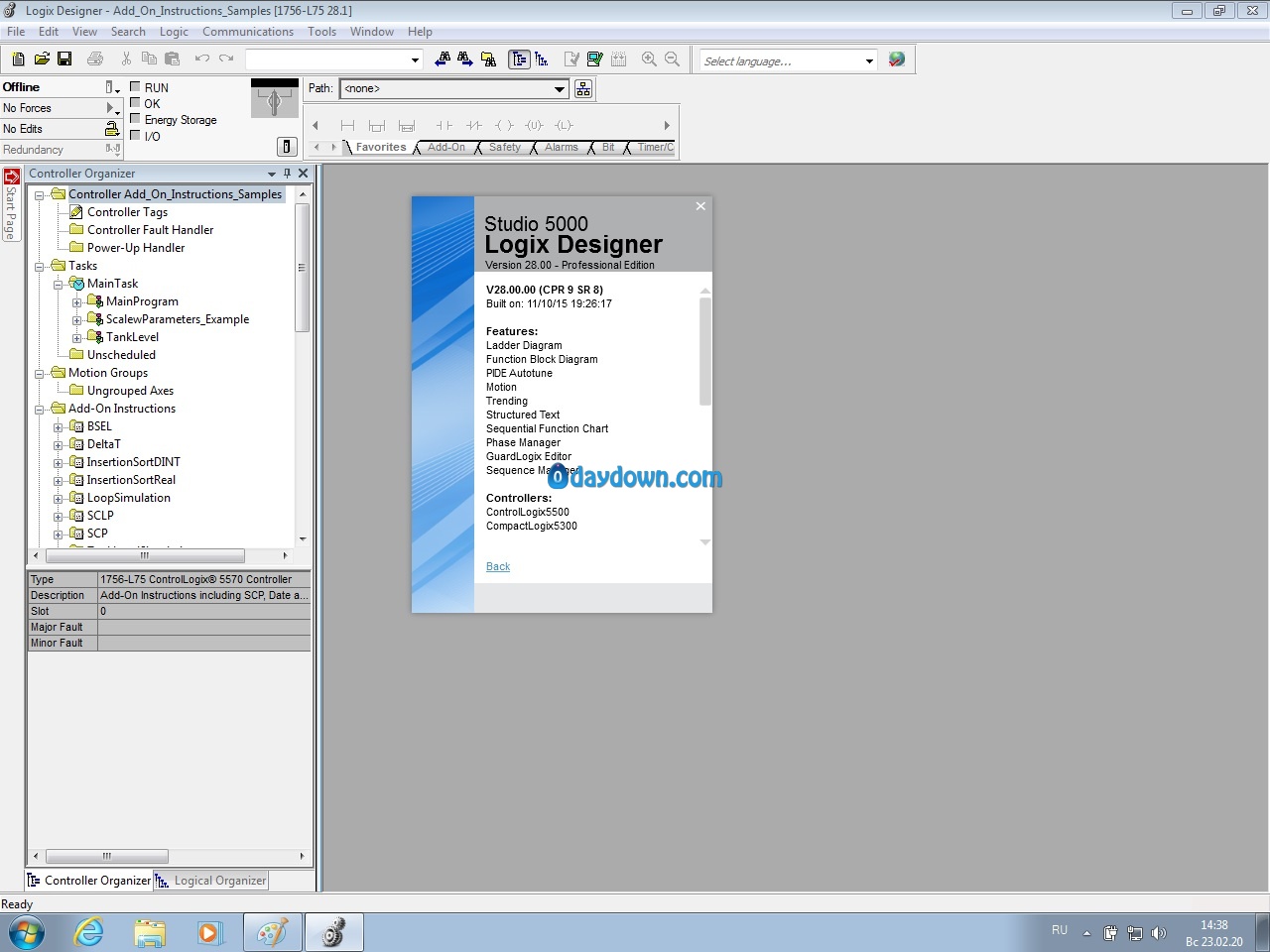The height and width of the screenshot is (952, 1270).
Task: Create a new project with New icon
Action: coord(18,59)
